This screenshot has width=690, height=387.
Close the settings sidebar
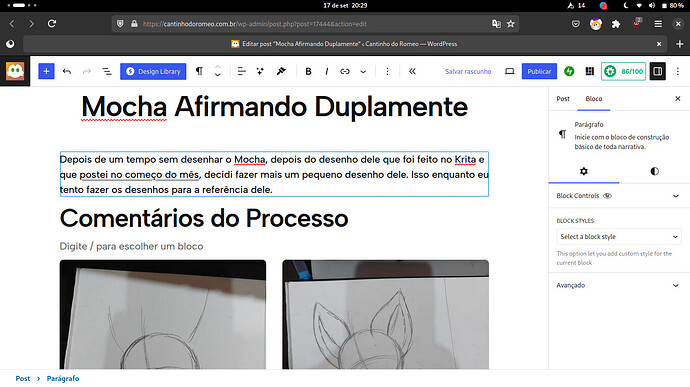click(678, 99)
